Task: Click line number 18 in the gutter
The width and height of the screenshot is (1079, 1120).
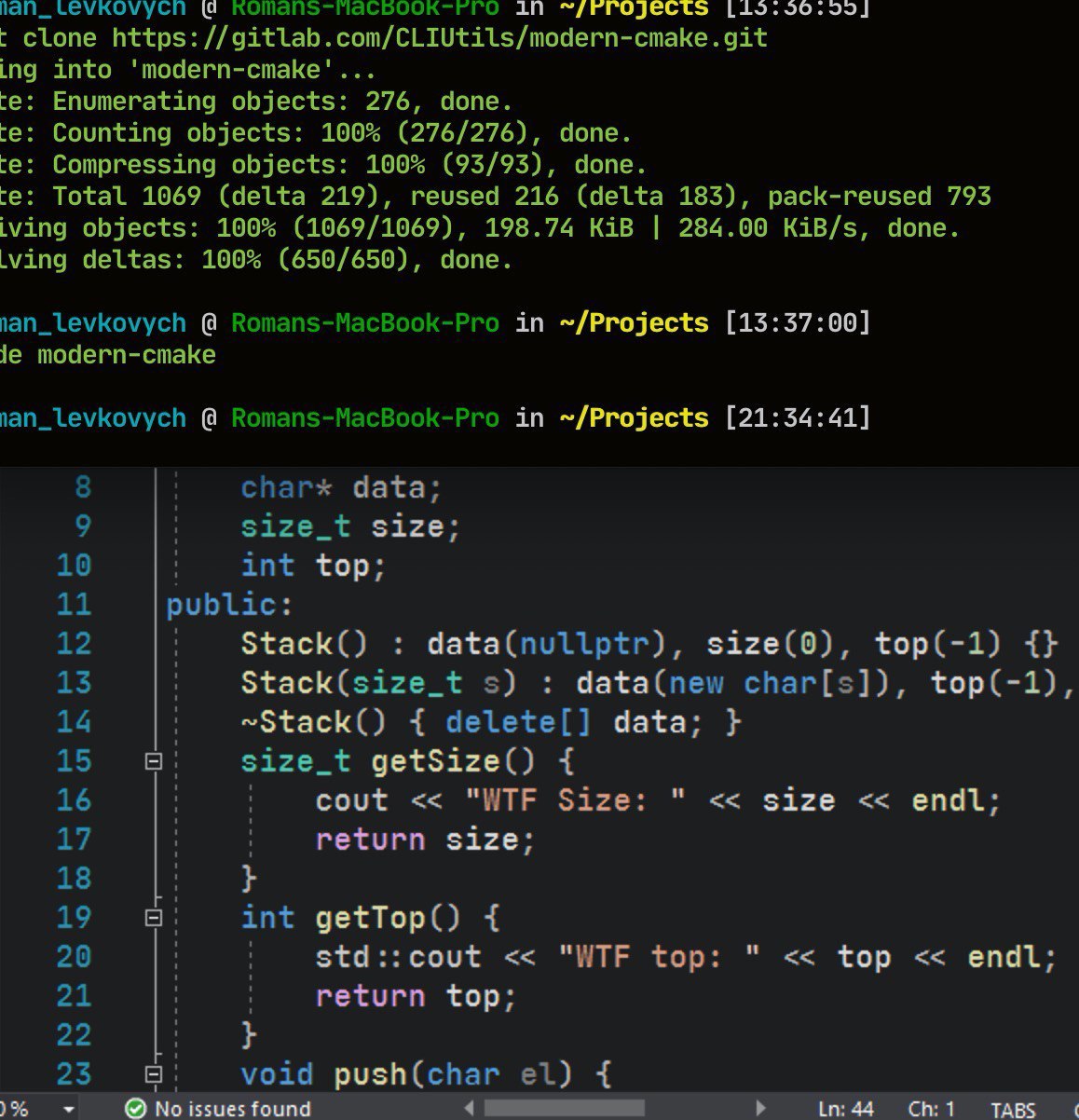Action: coord(75,879)
